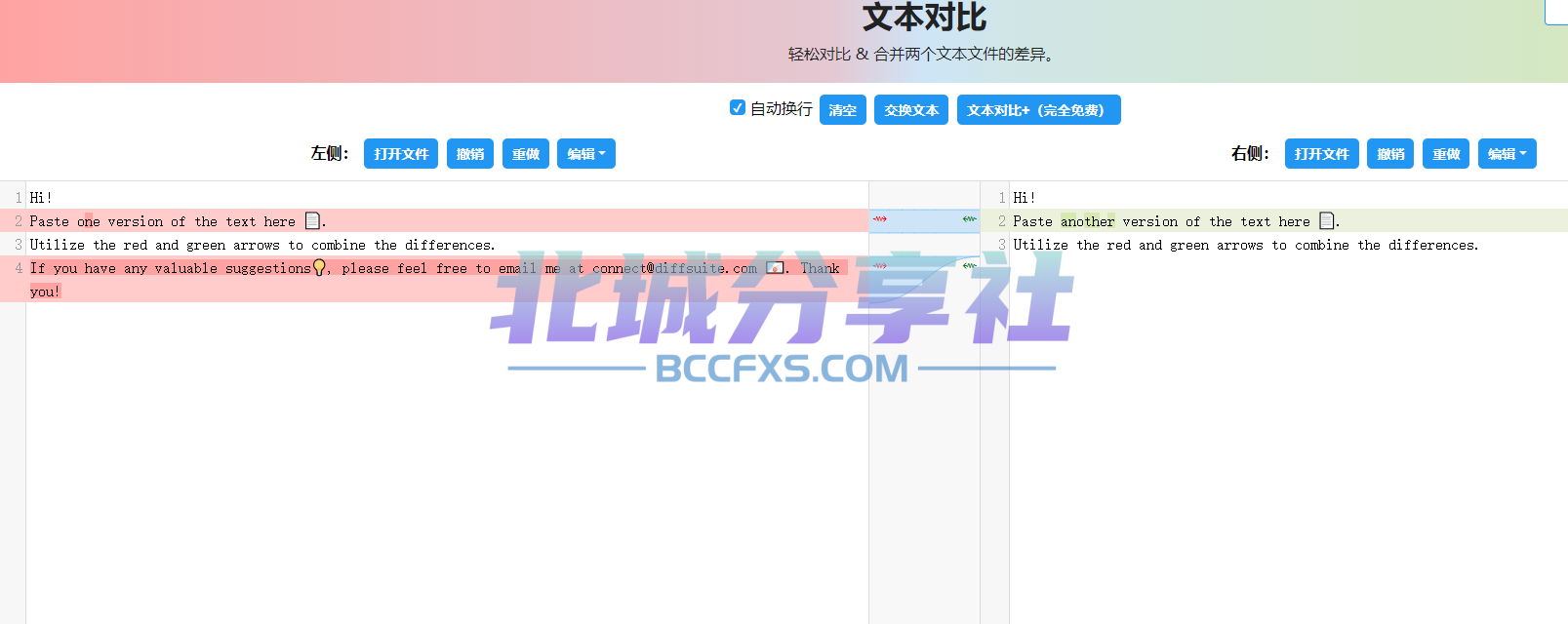
Task: Click 撤销 undo for the left side
Action: pyautogui.click(x=470, y=154)
